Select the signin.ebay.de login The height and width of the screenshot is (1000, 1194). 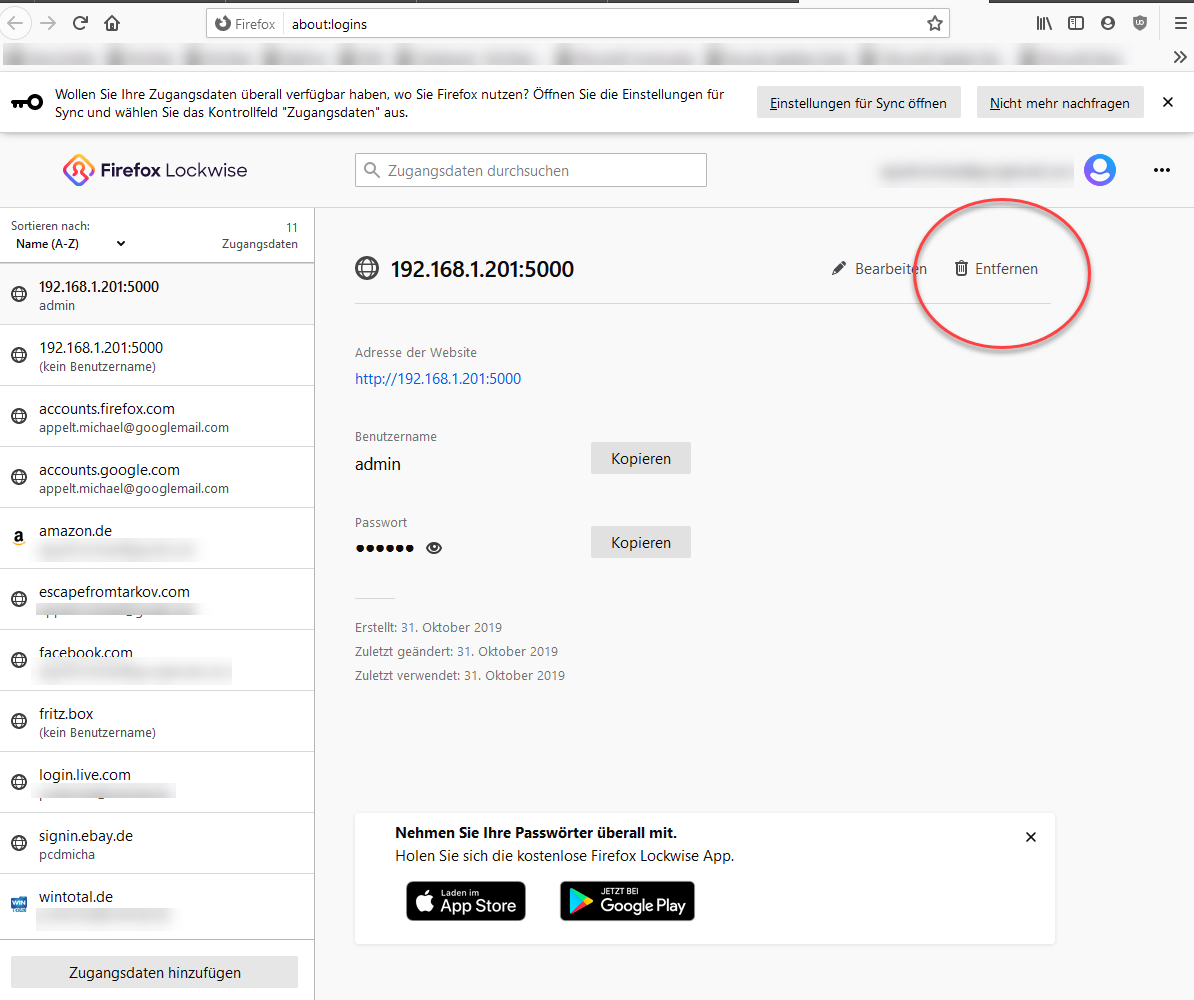pos(157,843)
